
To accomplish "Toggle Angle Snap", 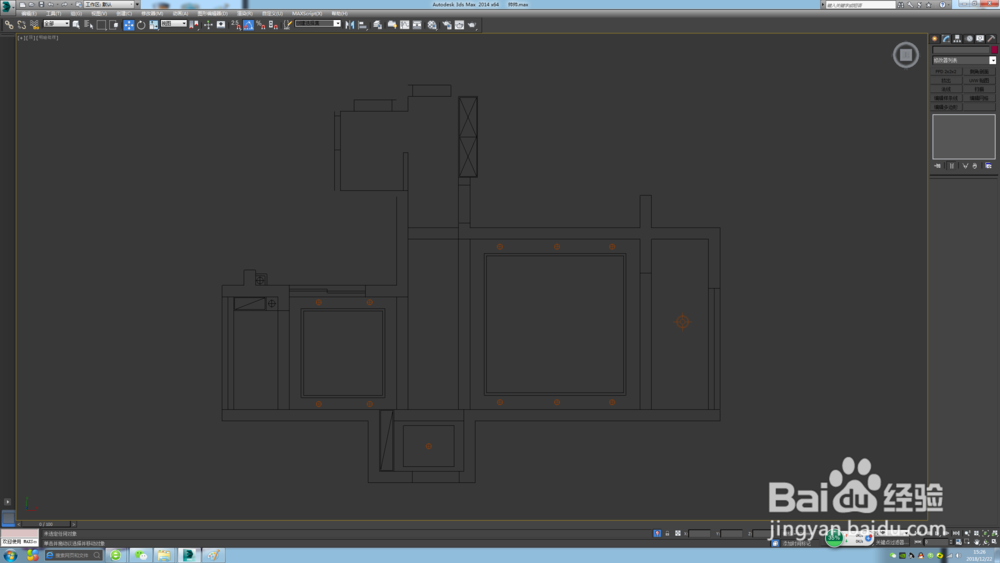I will point(248,25).
